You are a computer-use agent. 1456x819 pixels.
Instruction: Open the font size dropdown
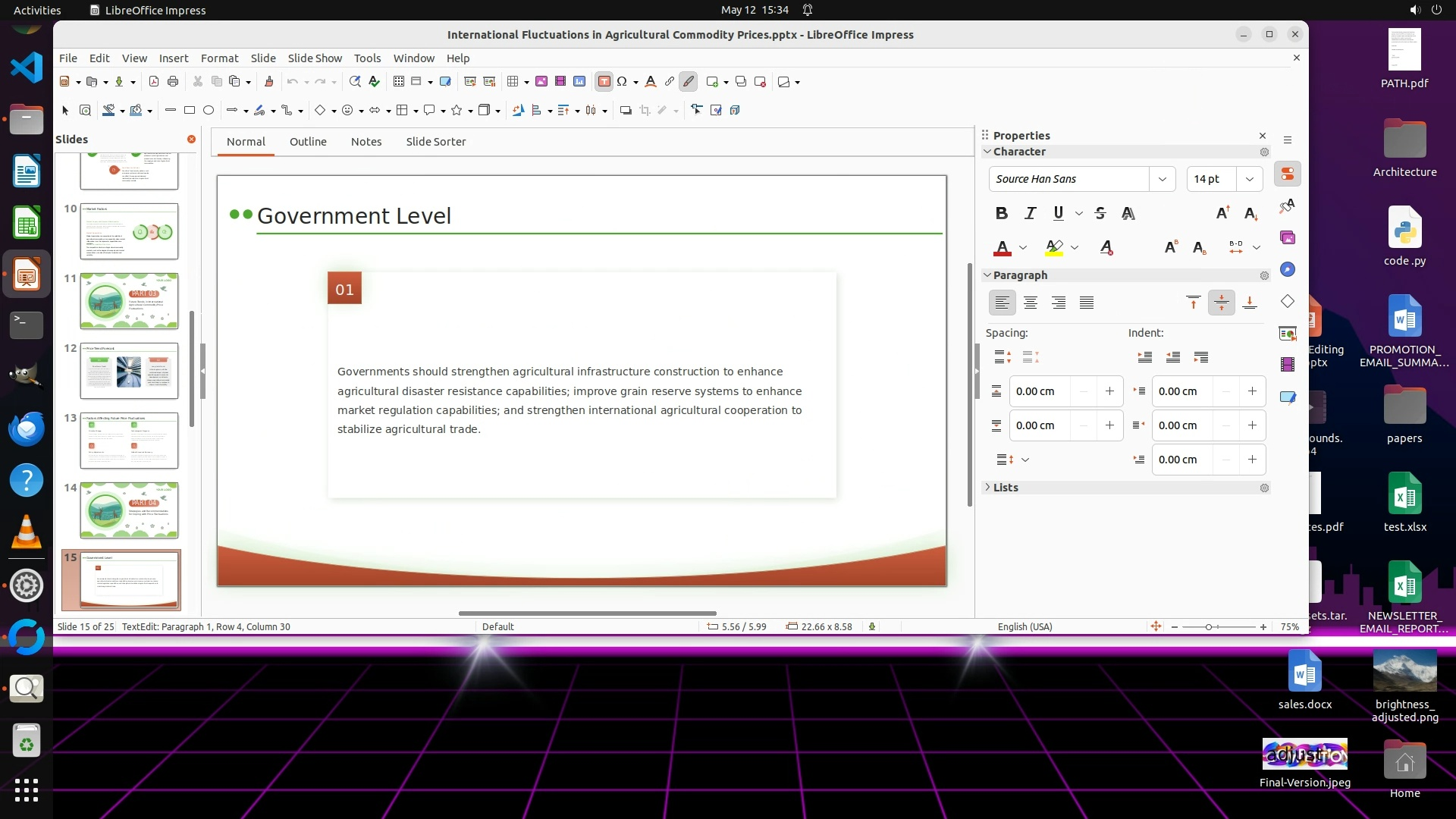coord(1249,179)
